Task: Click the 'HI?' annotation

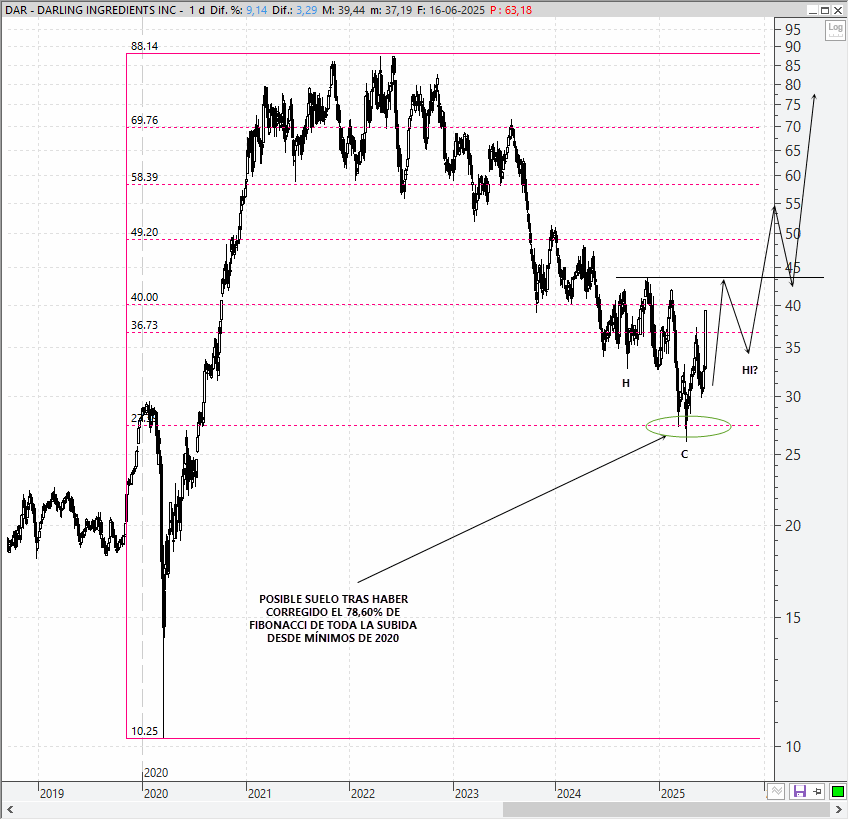Action: pos(750,370)
